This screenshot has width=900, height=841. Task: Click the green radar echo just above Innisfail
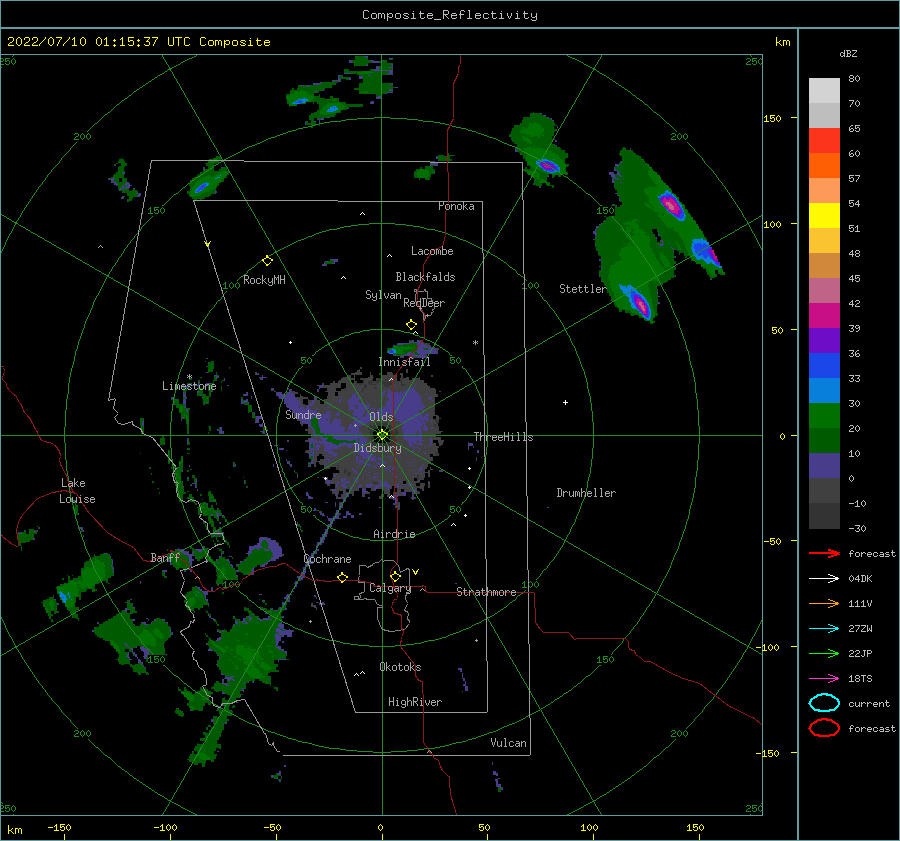coord(410,348)
